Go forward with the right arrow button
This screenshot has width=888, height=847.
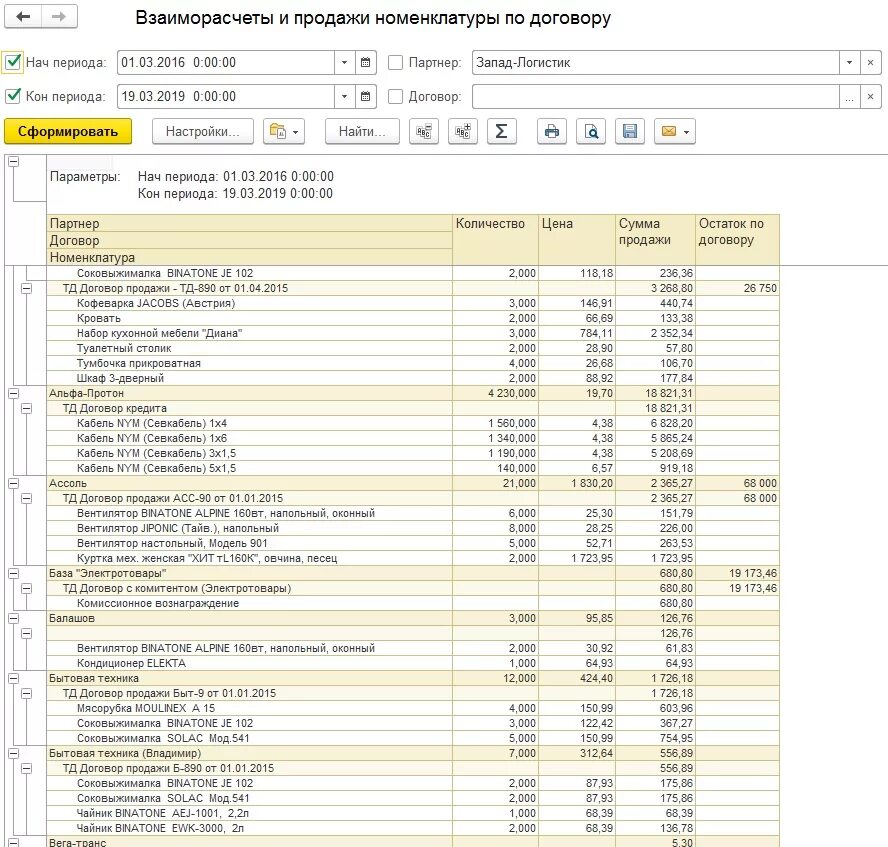tap(59, 16)
